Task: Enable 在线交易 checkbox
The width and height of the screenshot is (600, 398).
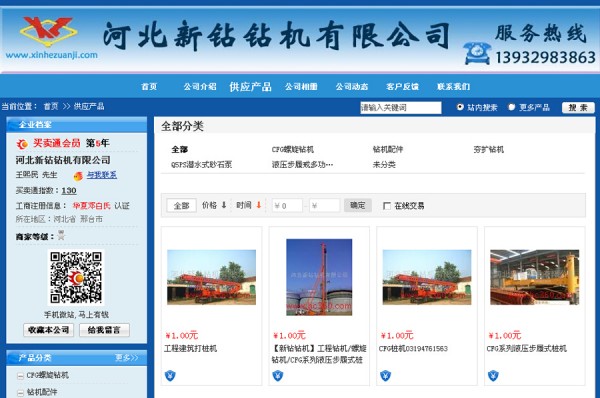Action: [x=387, y=206]
